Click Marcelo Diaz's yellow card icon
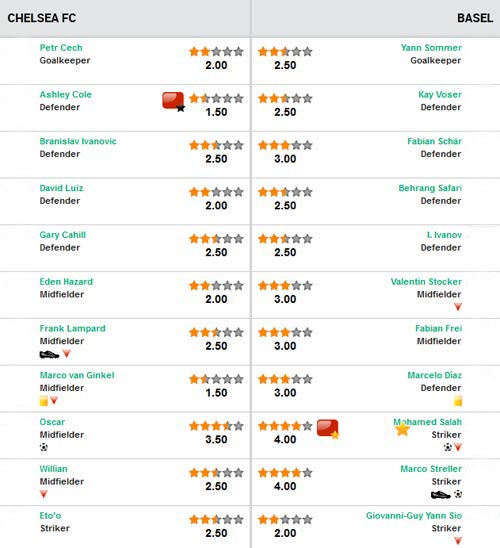This screenshot has width=500, height=548. 458,401
